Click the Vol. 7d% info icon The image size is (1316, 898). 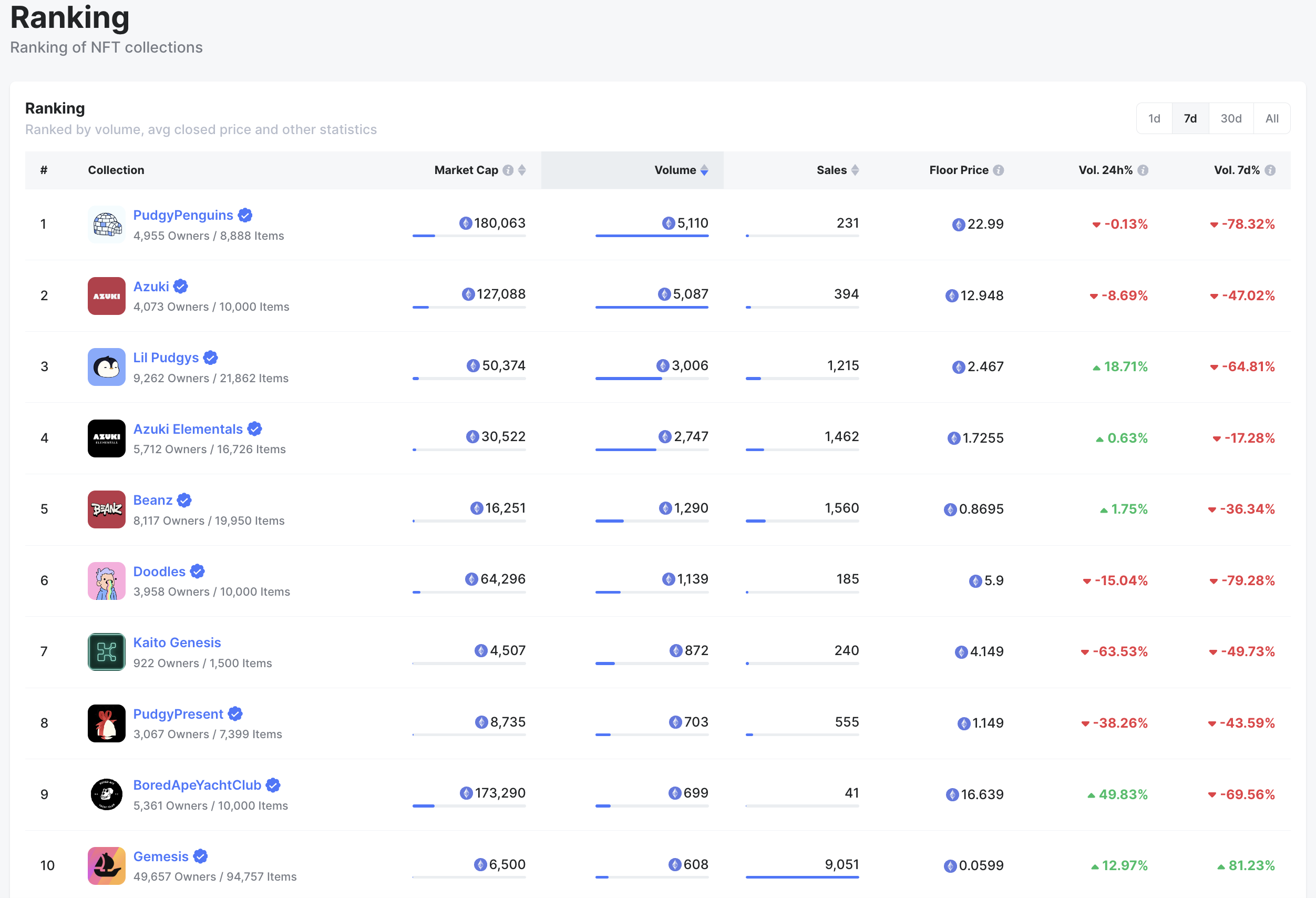tap(1270, 170)
